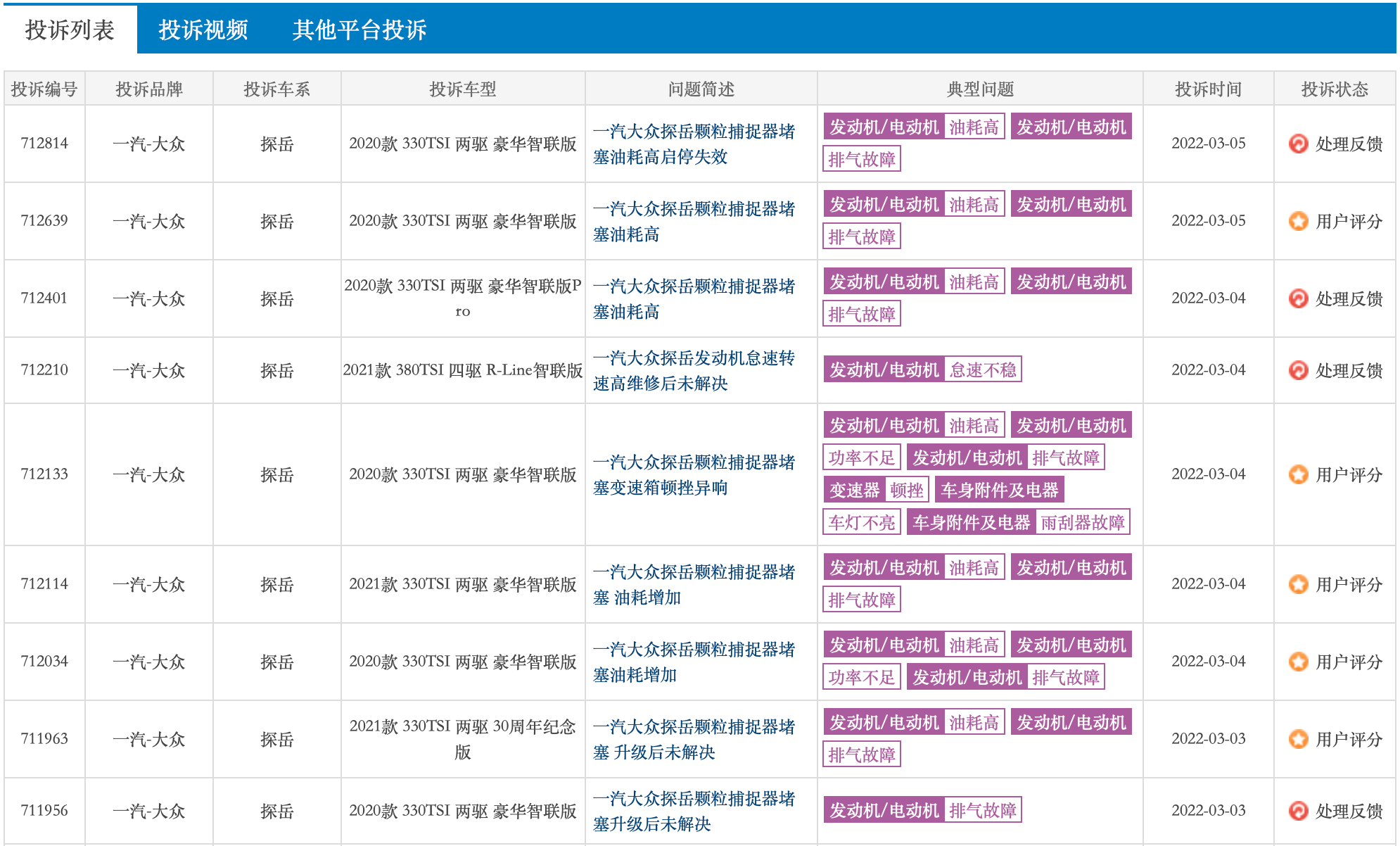Screen dimensions: 1400x846
Task: Switch to the 投诉列表 tab
Action: (x=70, y=30)
